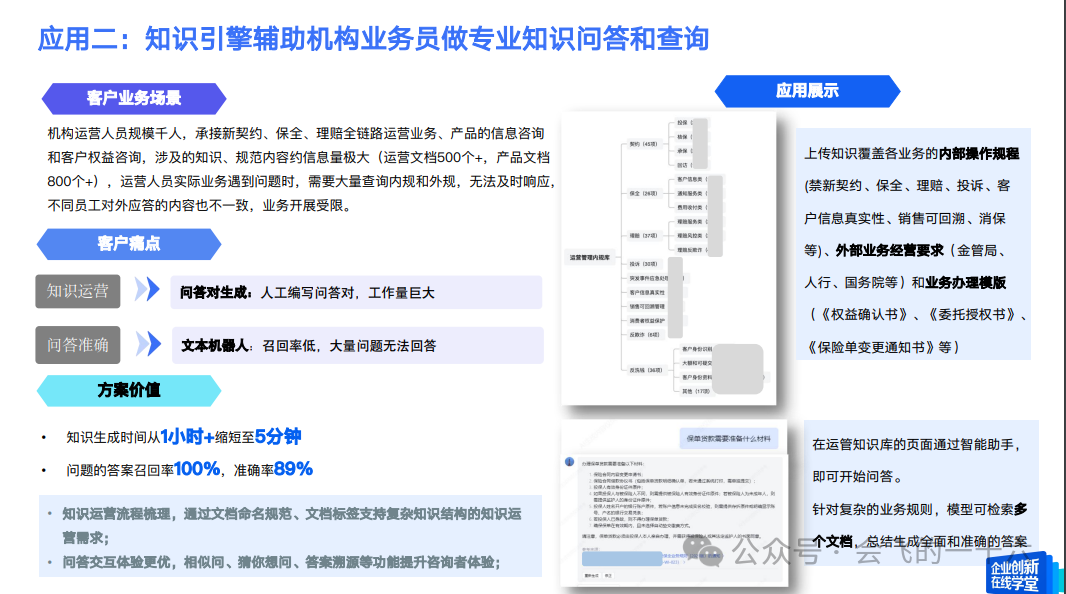This screenshot has height=594, width=1066.
Task: Select the 理赔 (37项) mind map node
Action: (x=644, y=236)
